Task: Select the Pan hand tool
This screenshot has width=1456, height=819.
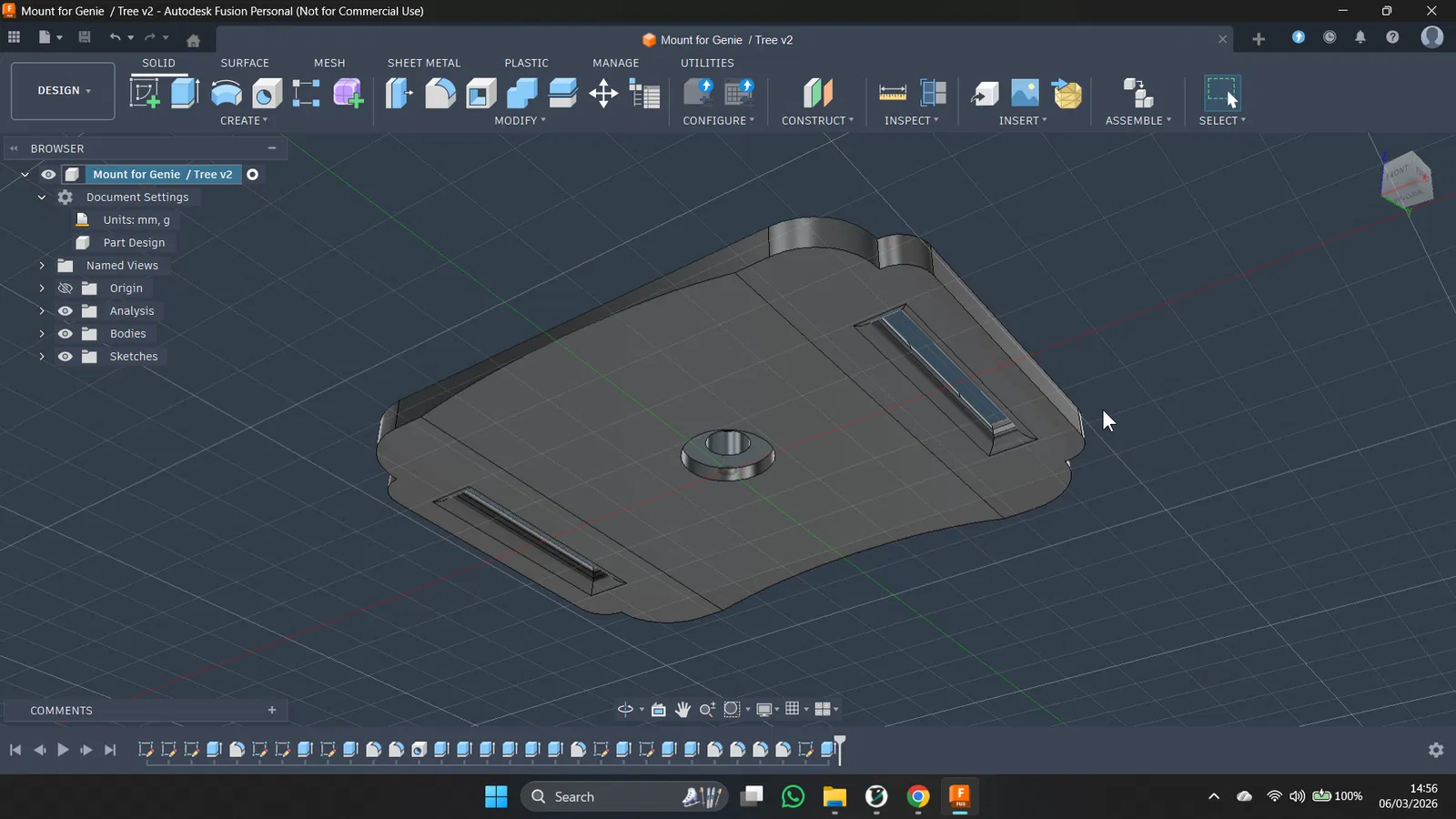Action: coord(682,710)
